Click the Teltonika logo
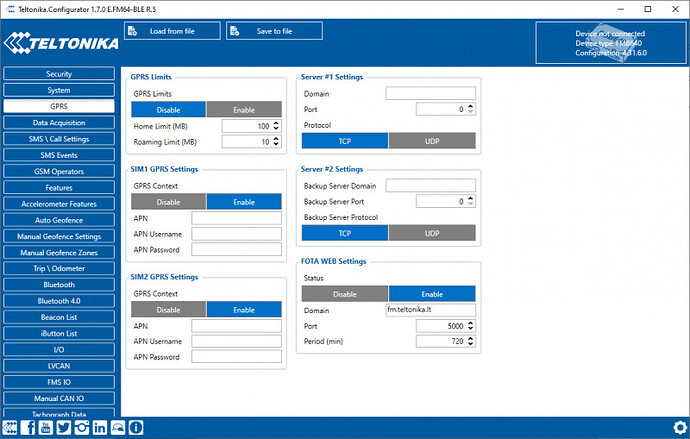Viewport: 690px width, 439px height. tap(61, 43)
